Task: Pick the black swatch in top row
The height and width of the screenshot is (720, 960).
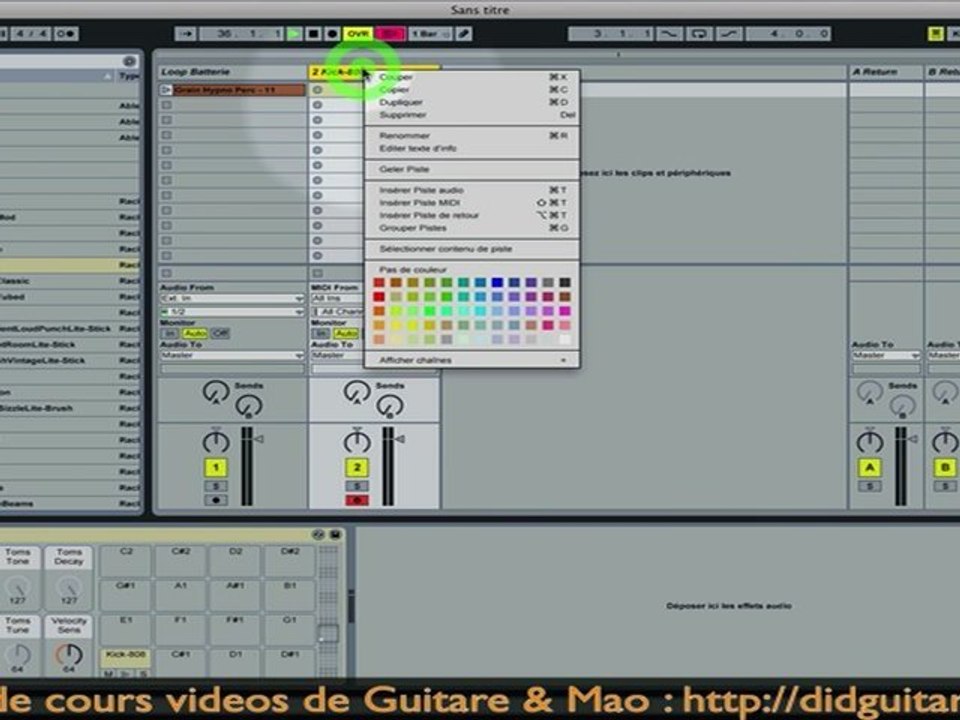Action: point(564,282)
